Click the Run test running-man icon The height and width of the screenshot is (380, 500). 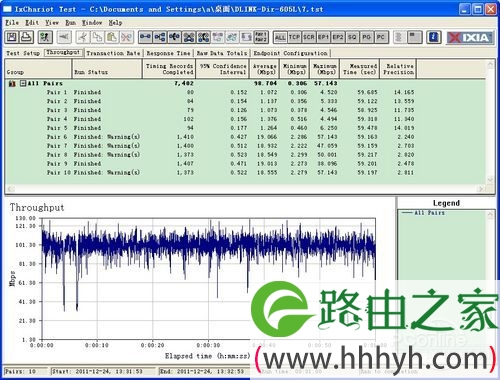click(x=45, y=37)
